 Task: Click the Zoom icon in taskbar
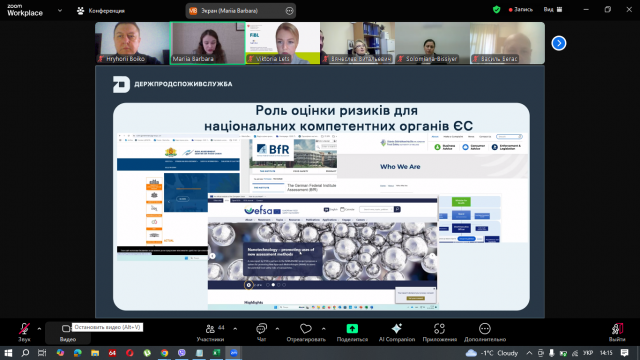point(234,353)
